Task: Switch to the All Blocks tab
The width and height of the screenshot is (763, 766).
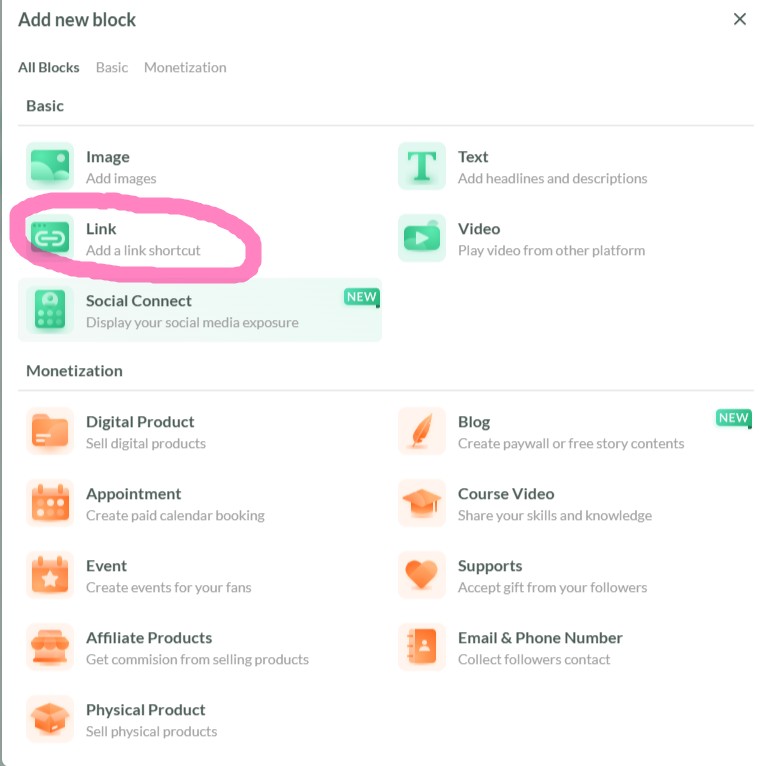Action: tap(49, 67)
